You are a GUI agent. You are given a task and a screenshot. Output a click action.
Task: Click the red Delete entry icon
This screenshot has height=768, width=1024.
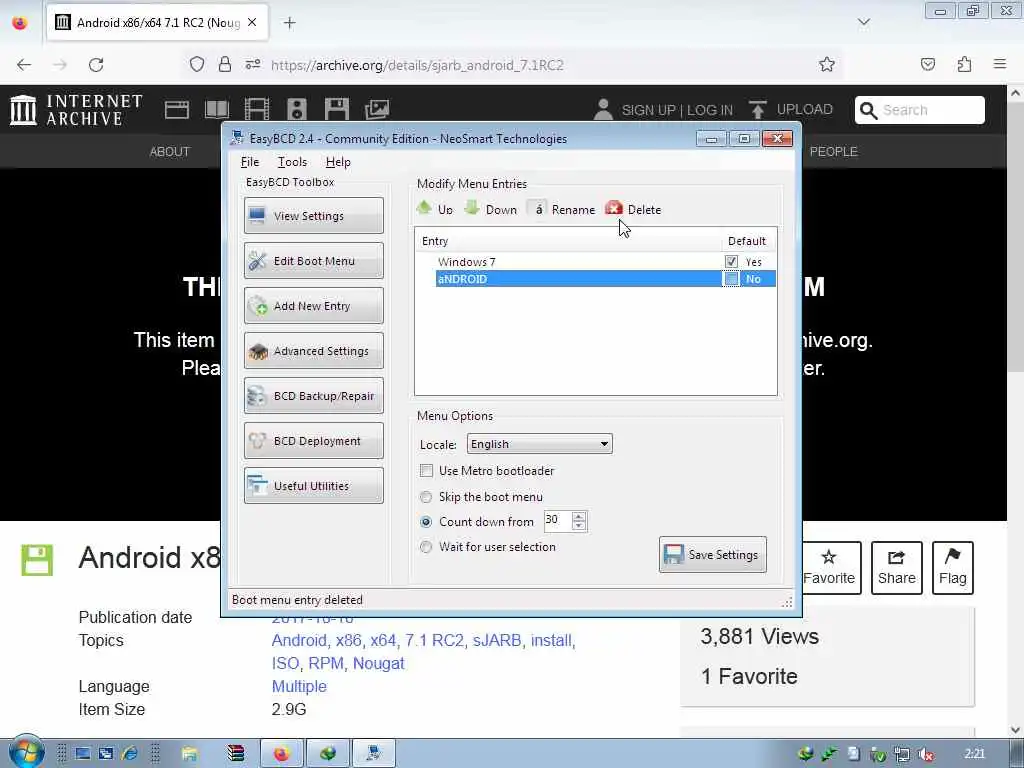pos(614,209)
